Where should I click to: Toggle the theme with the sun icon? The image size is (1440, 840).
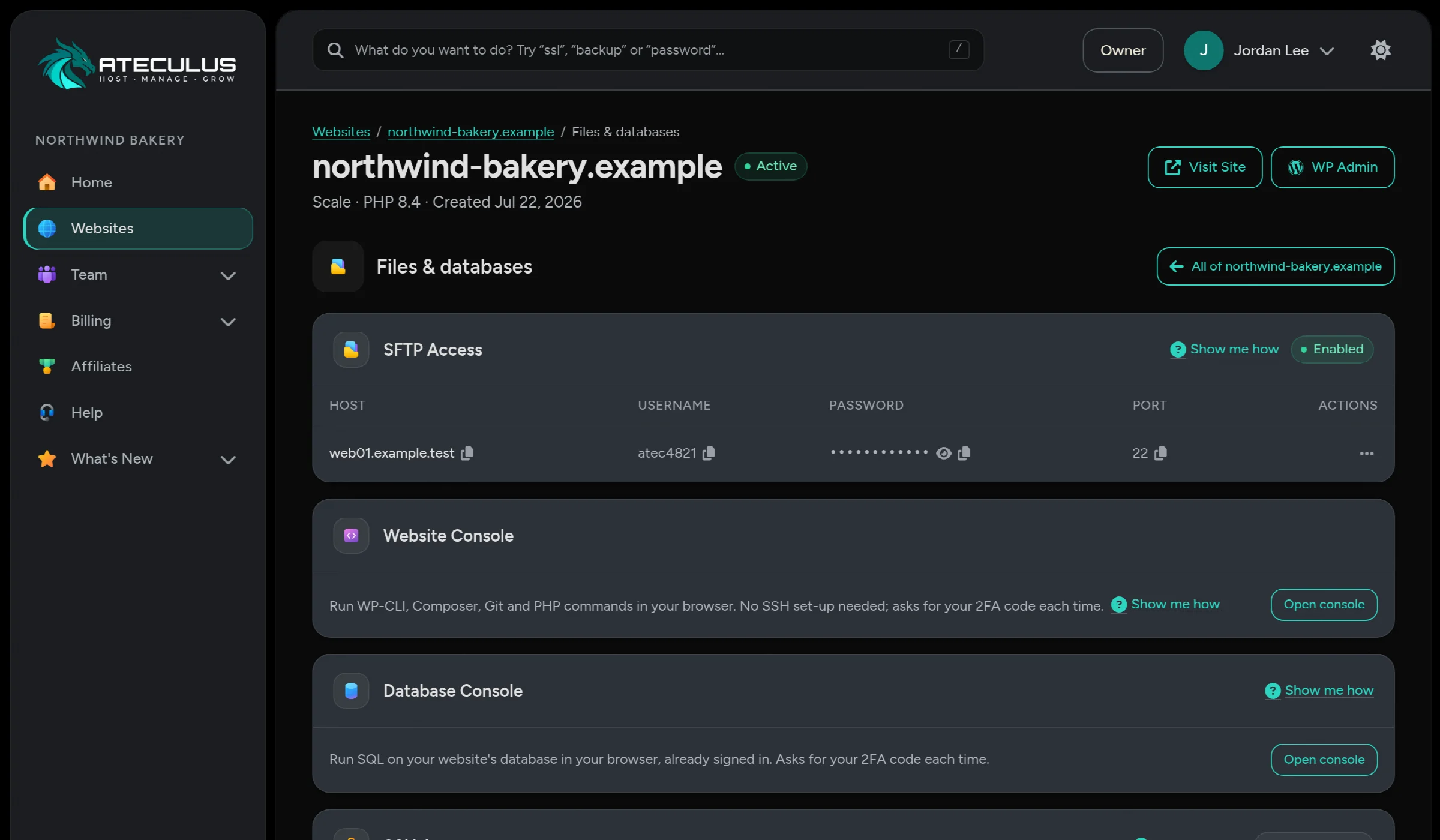(x=1381, y=50)
